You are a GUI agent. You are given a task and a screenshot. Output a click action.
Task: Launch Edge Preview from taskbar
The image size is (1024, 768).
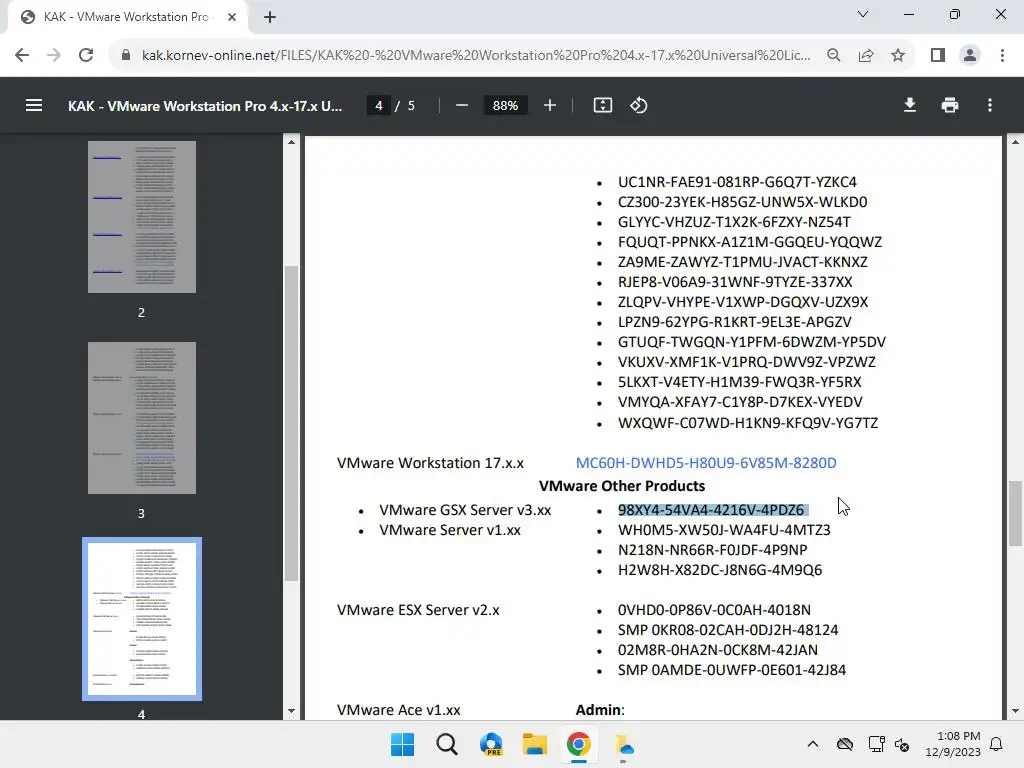click(491, 744)
